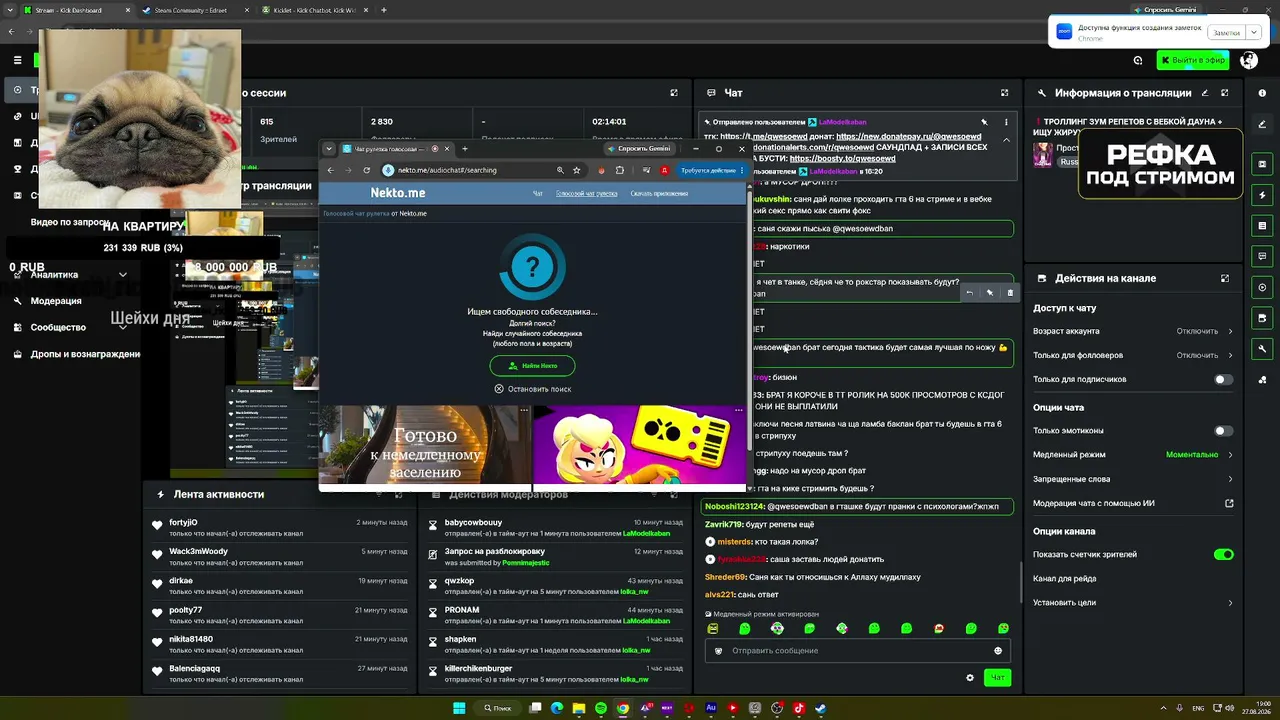Click the lightning bolt icon in right sidebar
This screenshot has height=720, width=1280.
point(1262,195)
